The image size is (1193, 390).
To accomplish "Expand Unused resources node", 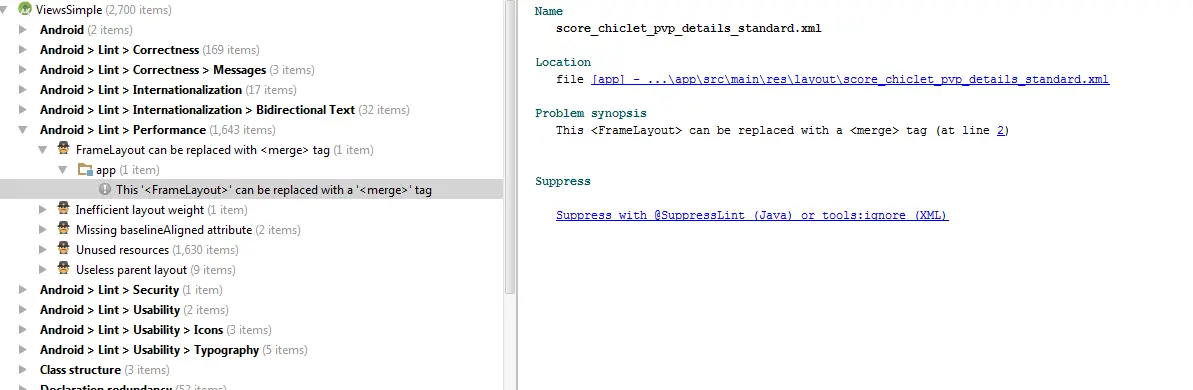I will tap(43, 249).
